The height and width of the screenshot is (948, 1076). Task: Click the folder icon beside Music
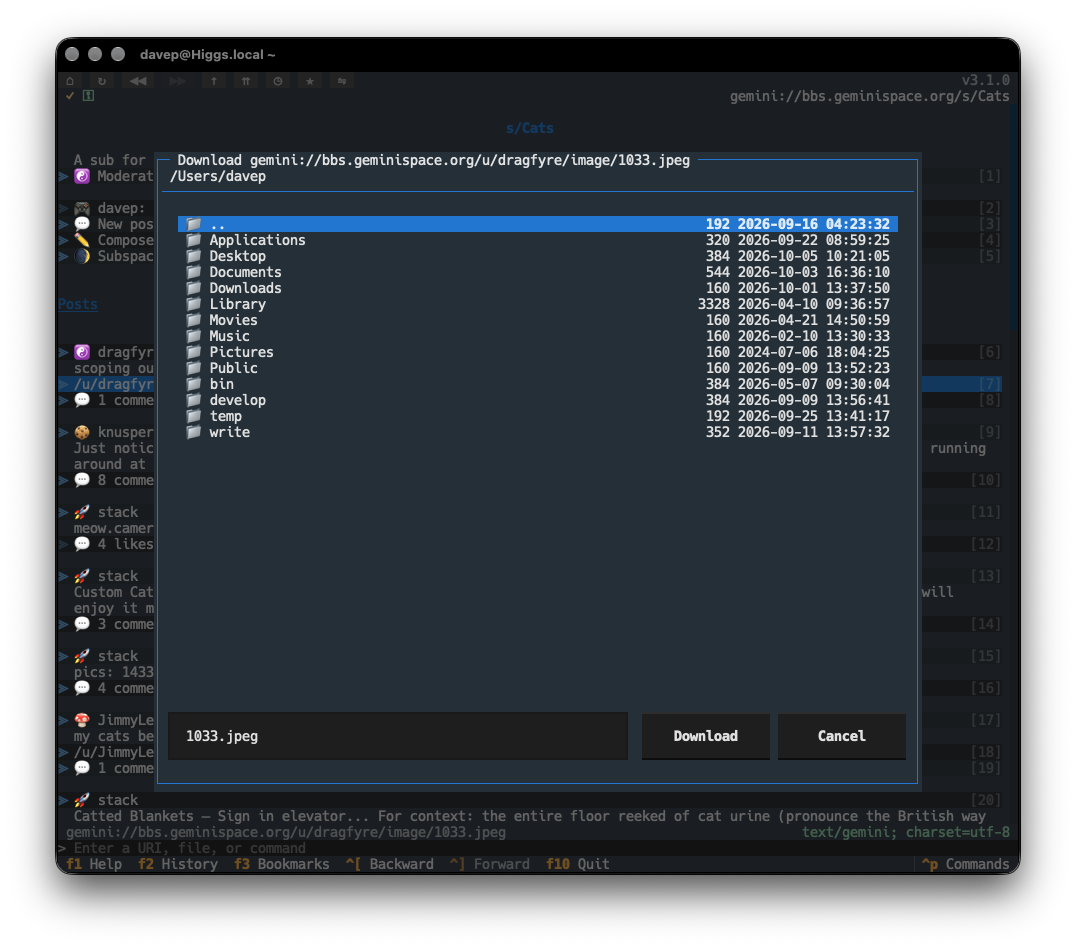[x=194, y=336]
